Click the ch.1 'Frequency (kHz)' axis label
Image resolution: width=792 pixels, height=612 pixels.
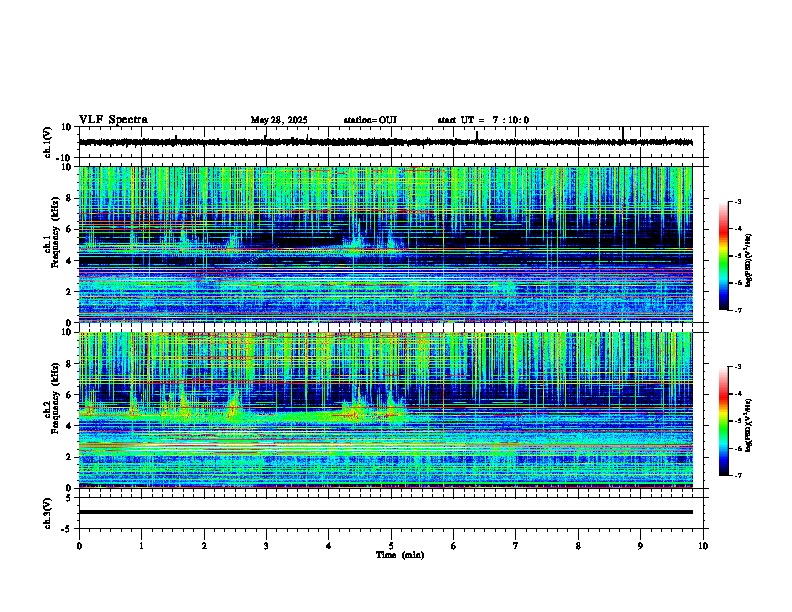56,232
